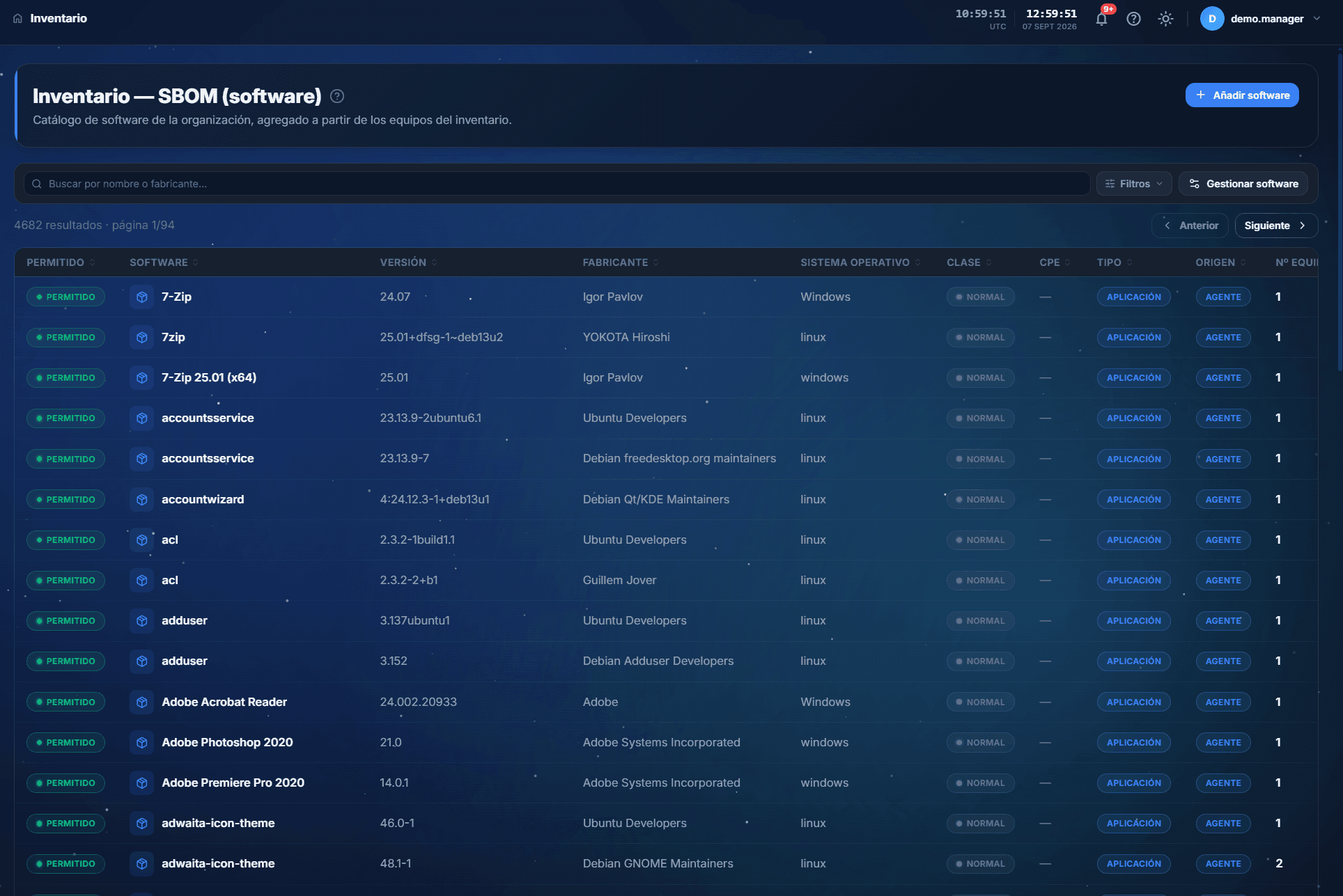Click Inventario breadcrumb link

[59, 19]
